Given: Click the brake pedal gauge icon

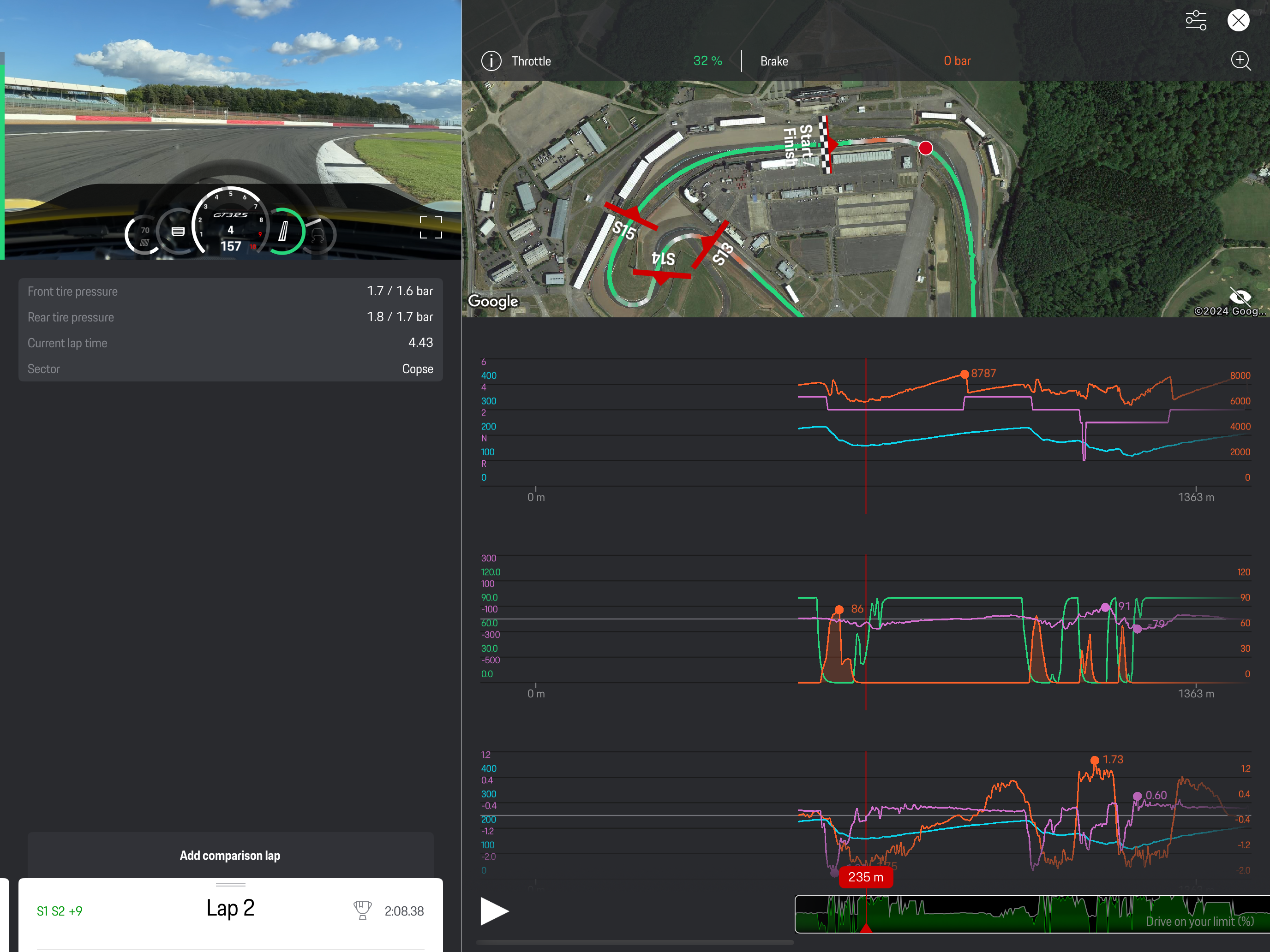Looking at the screenshot, I should [x=178, y=232].
